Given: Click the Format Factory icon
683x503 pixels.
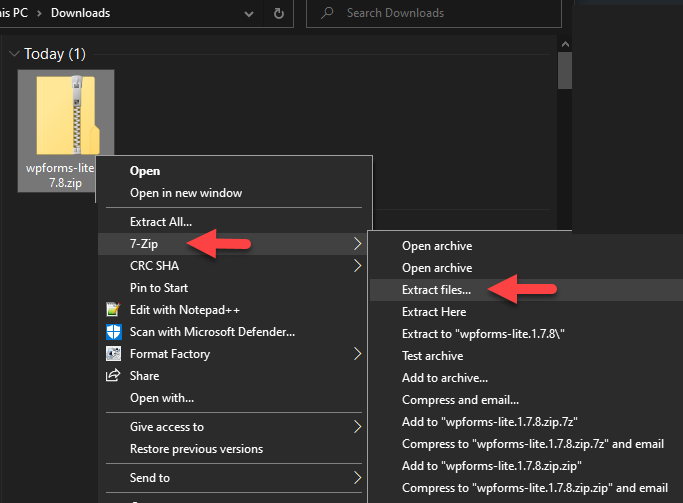Looking at the screenshot, I should click(113, 354).
